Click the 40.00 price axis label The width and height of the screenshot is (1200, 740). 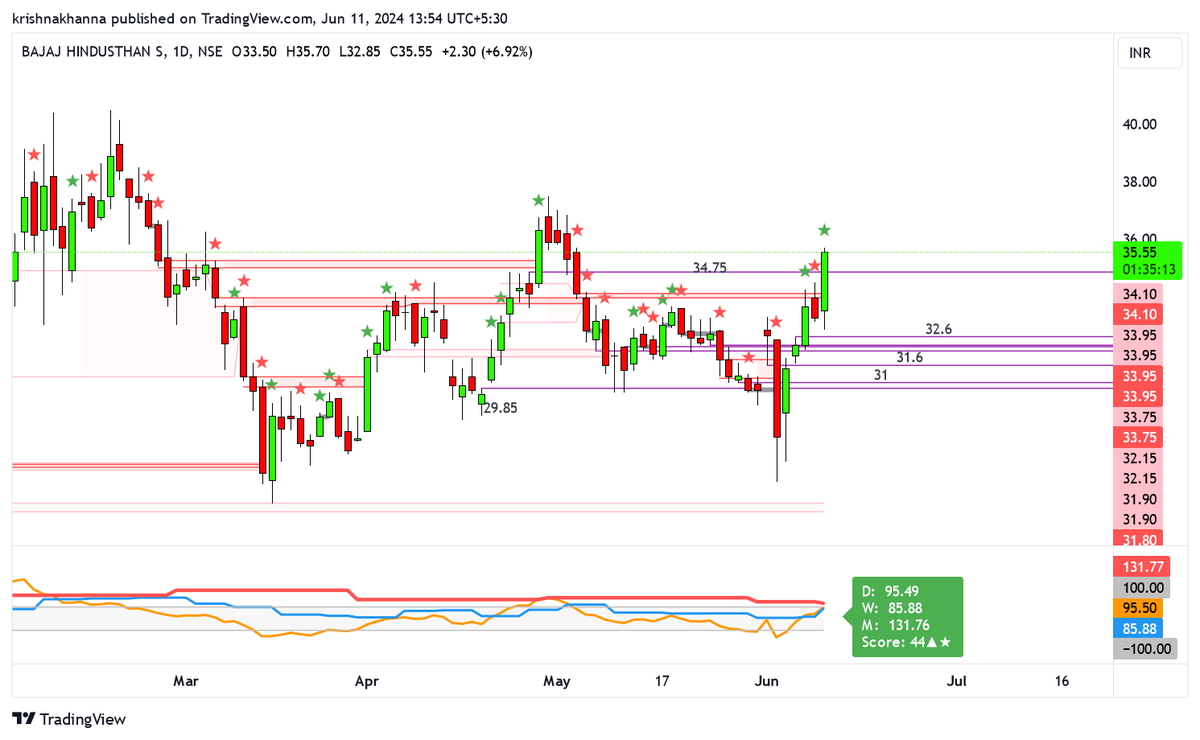point(1139,124)
